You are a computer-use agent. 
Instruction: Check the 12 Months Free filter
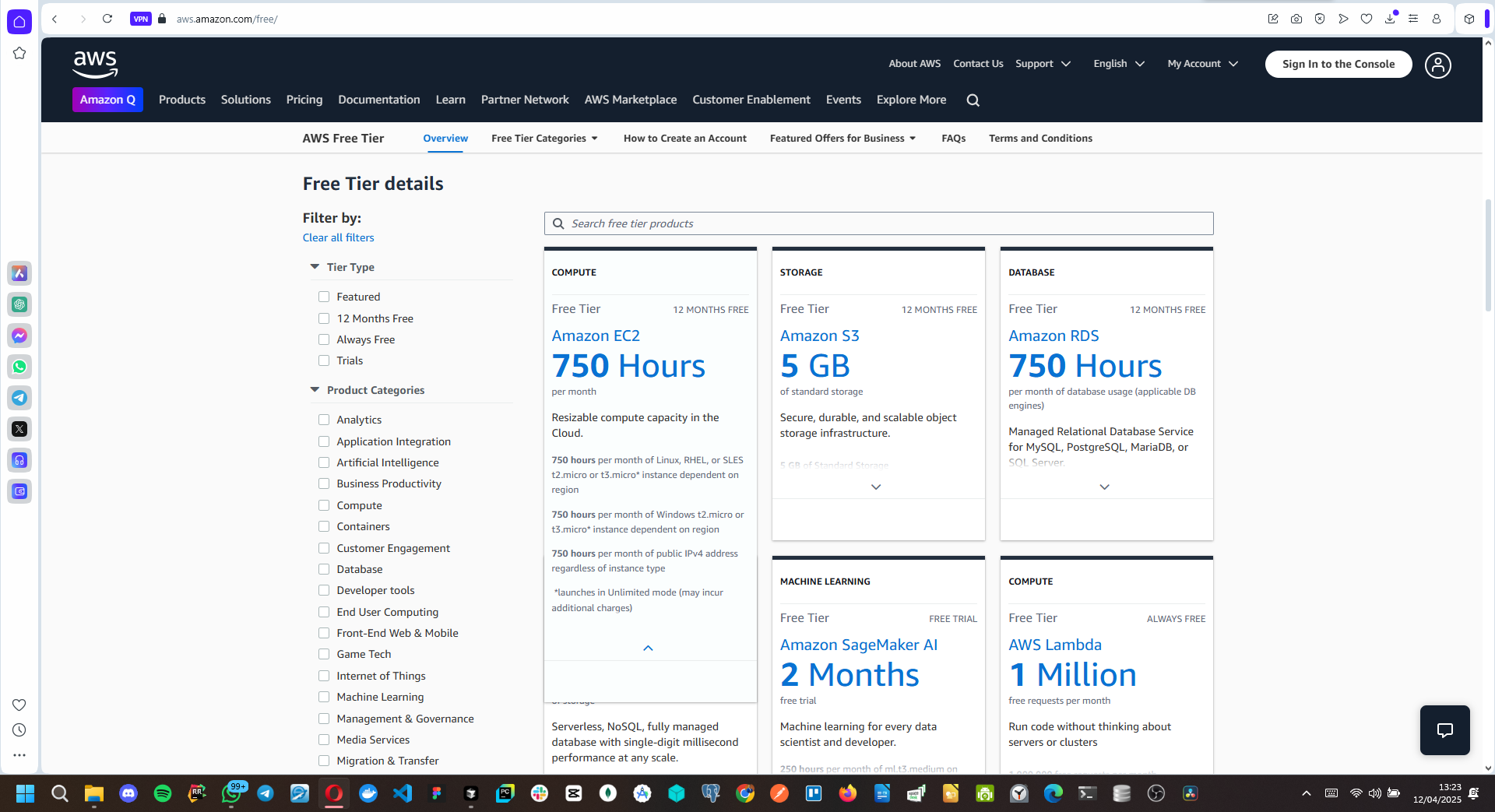coord(324,318)
